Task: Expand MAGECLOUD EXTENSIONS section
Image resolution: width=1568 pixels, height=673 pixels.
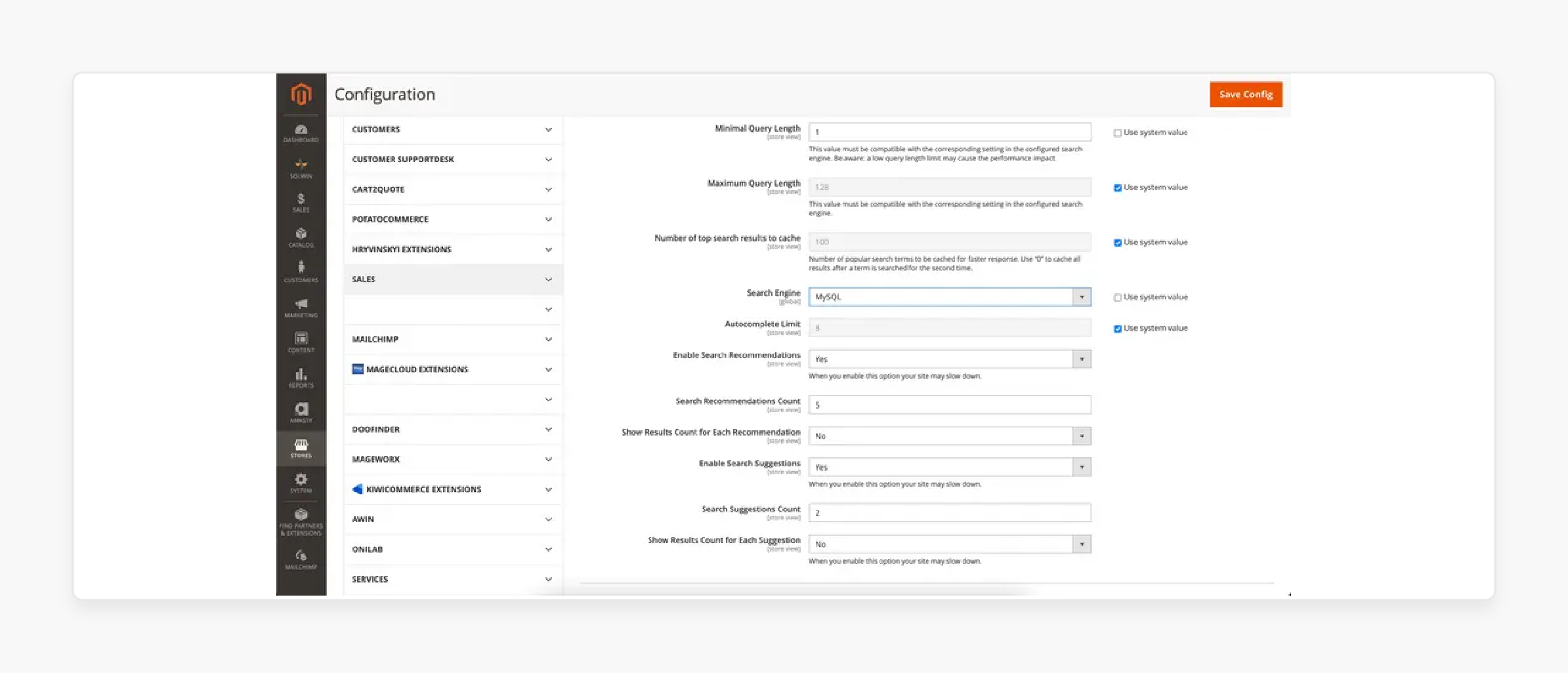Action: (453, 369)
